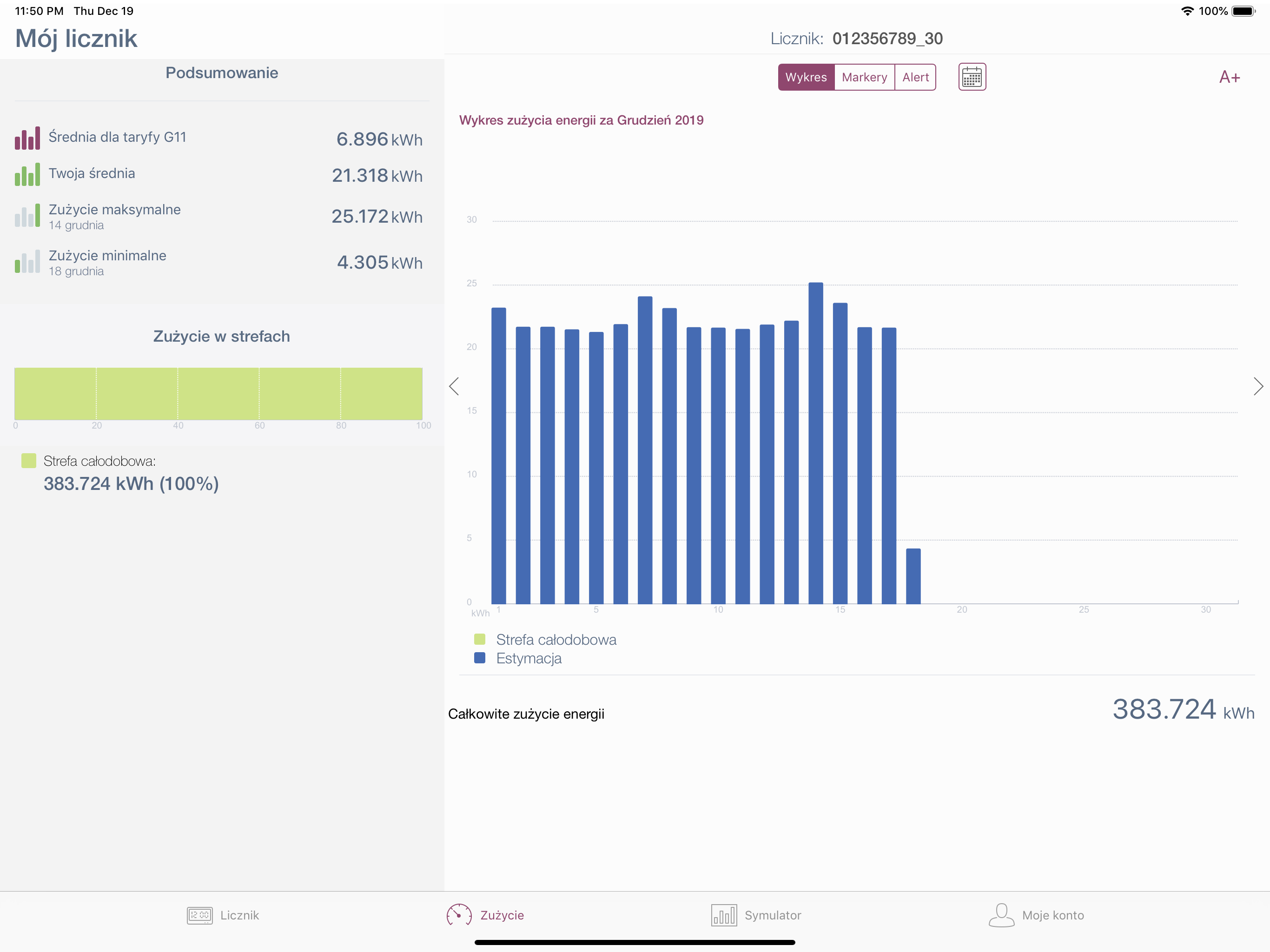Select the first chart bar for day 1
The image size is (1270, 952).
[x=499, y=456]
